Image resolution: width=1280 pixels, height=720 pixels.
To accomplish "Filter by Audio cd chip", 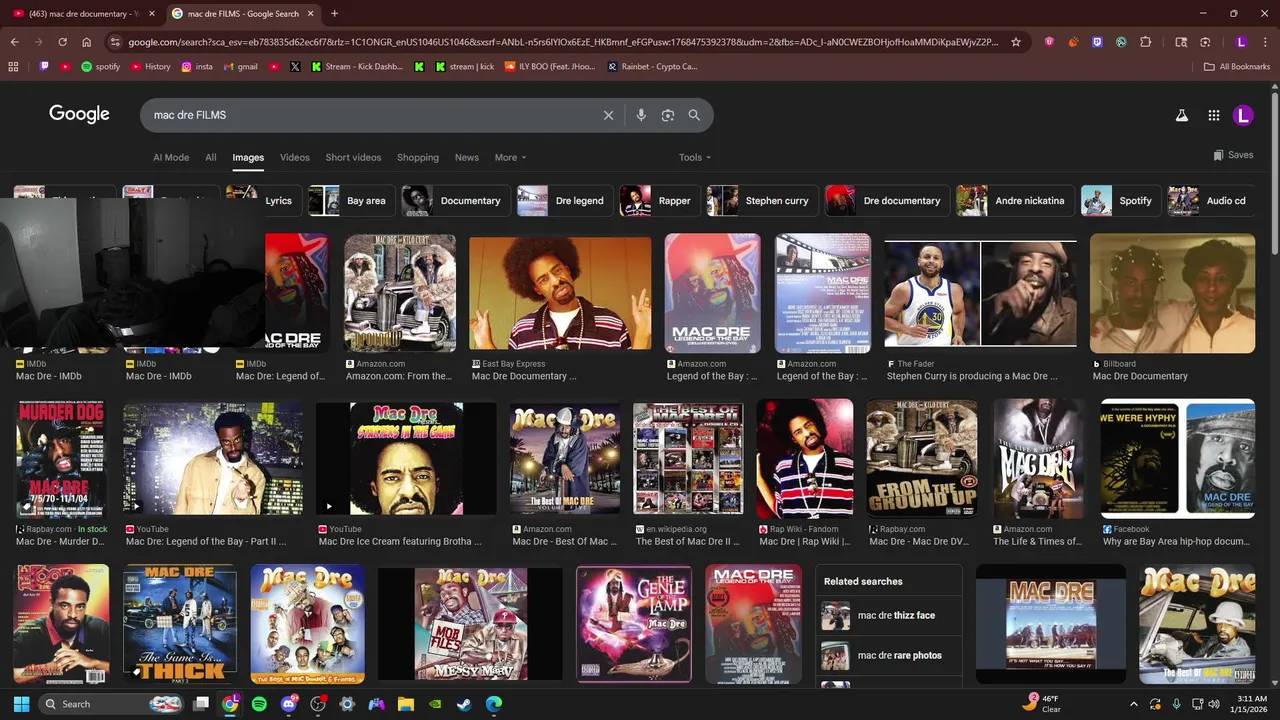I will 1210,200.
